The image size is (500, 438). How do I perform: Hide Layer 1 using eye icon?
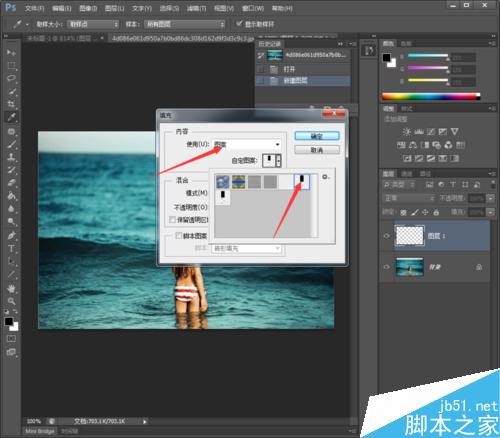tap(387, 236)
